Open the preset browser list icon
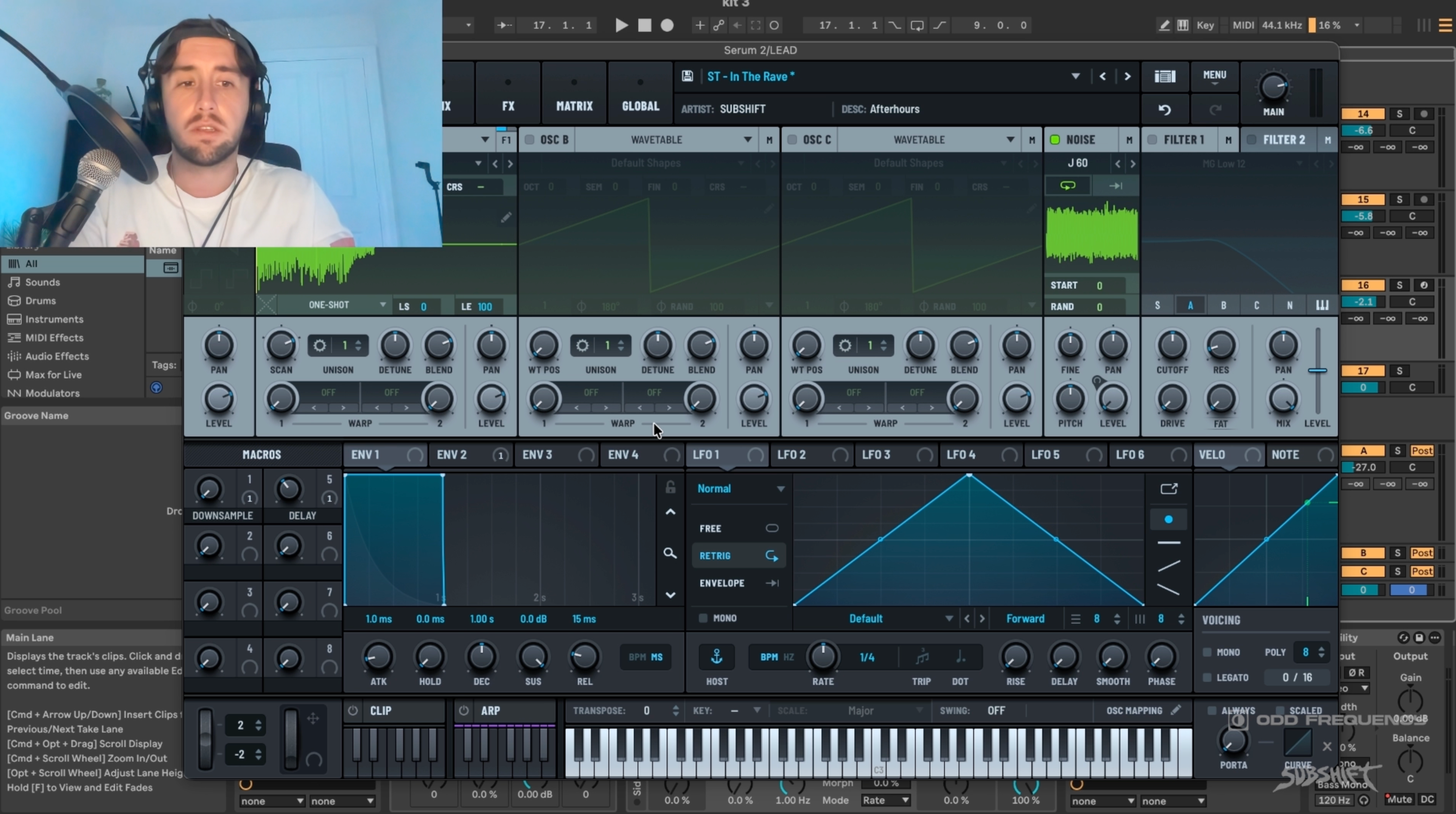1456x814 pixels. [x=1165, y=76]
